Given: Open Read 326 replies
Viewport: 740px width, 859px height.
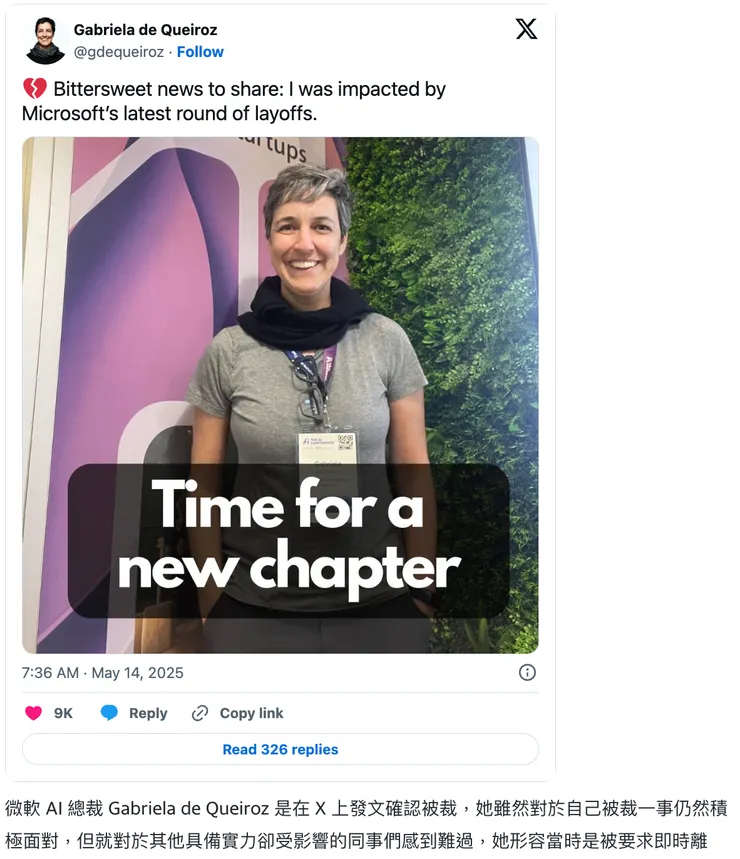Looking at the screenshot, I should point(280,749).
